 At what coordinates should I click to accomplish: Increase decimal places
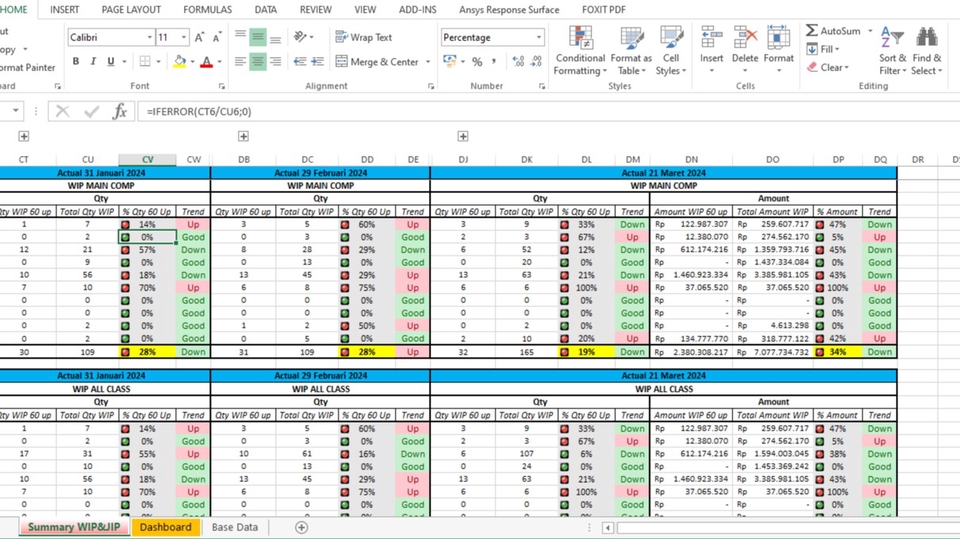click(x=518, y=61)
